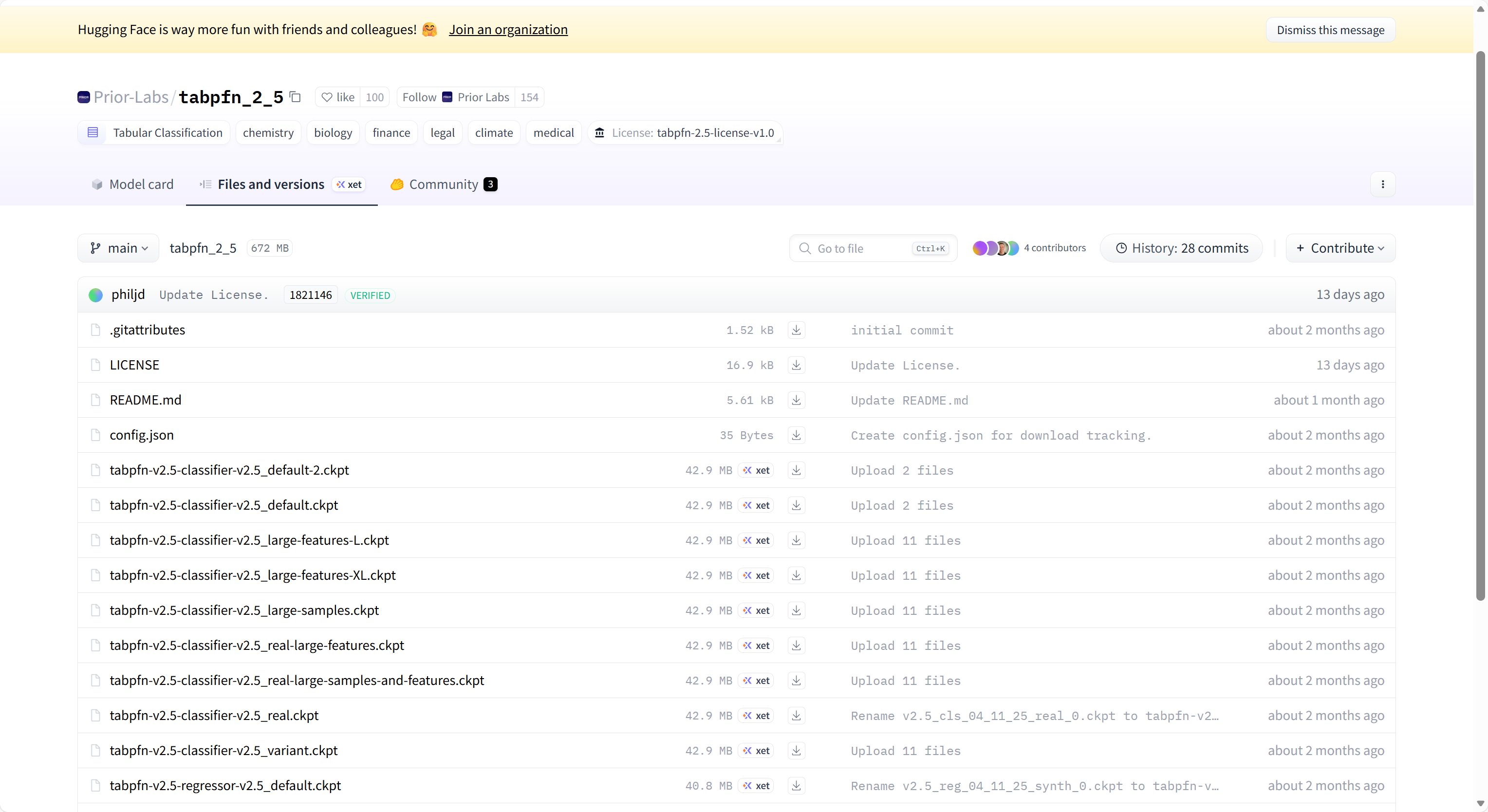Click the xet badge on large-samples.ckpt row
The image size is (1488, 812).
pos(756,610)
